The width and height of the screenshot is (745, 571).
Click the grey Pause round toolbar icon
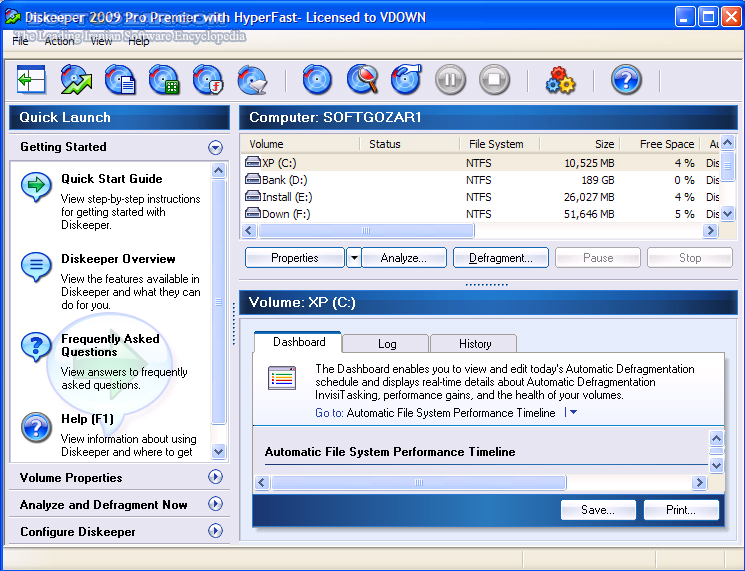(x=450, y=79)
